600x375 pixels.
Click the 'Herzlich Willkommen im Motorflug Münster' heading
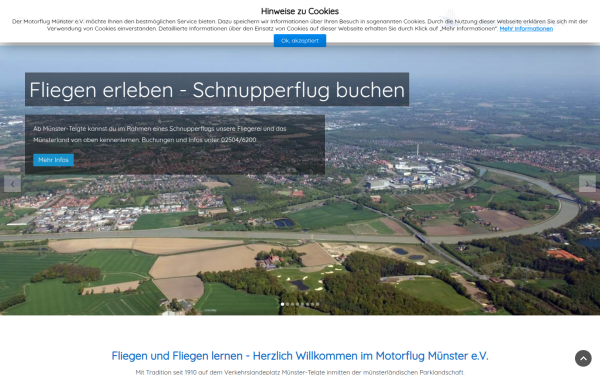pos(300,356)
